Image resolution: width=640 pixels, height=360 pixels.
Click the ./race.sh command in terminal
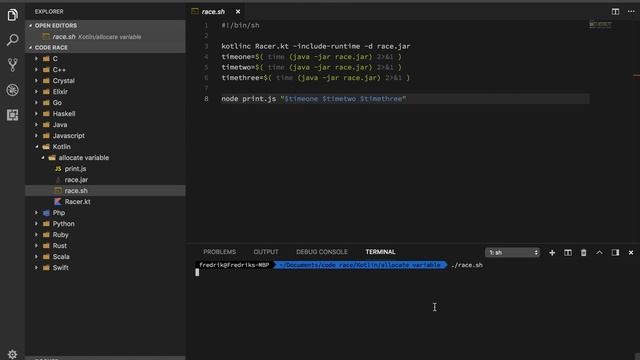click(467, 265)
